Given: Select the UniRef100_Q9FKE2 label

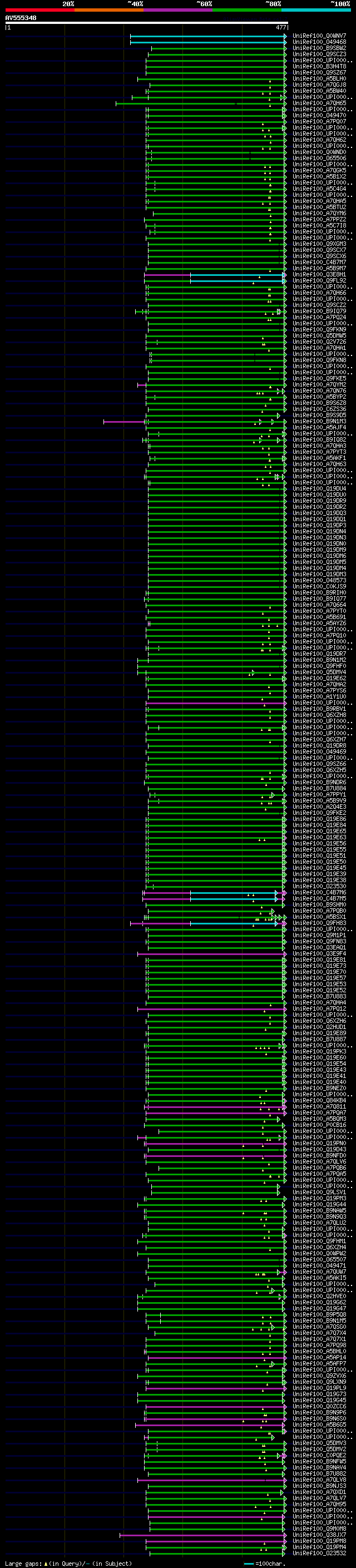Looking at the screenshot, I should (319, 813).
